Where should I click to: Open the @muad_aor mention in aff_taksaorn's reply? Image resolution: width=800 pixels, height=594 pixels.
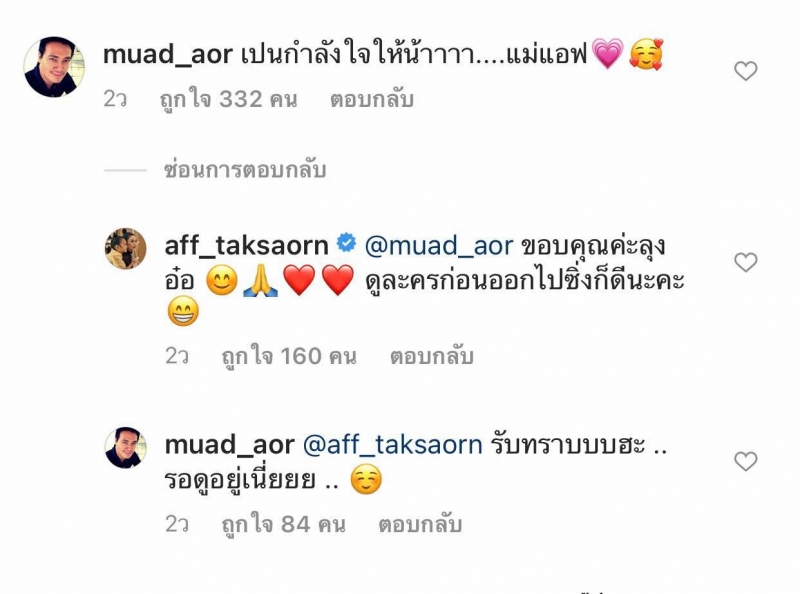tap(439, 246)
